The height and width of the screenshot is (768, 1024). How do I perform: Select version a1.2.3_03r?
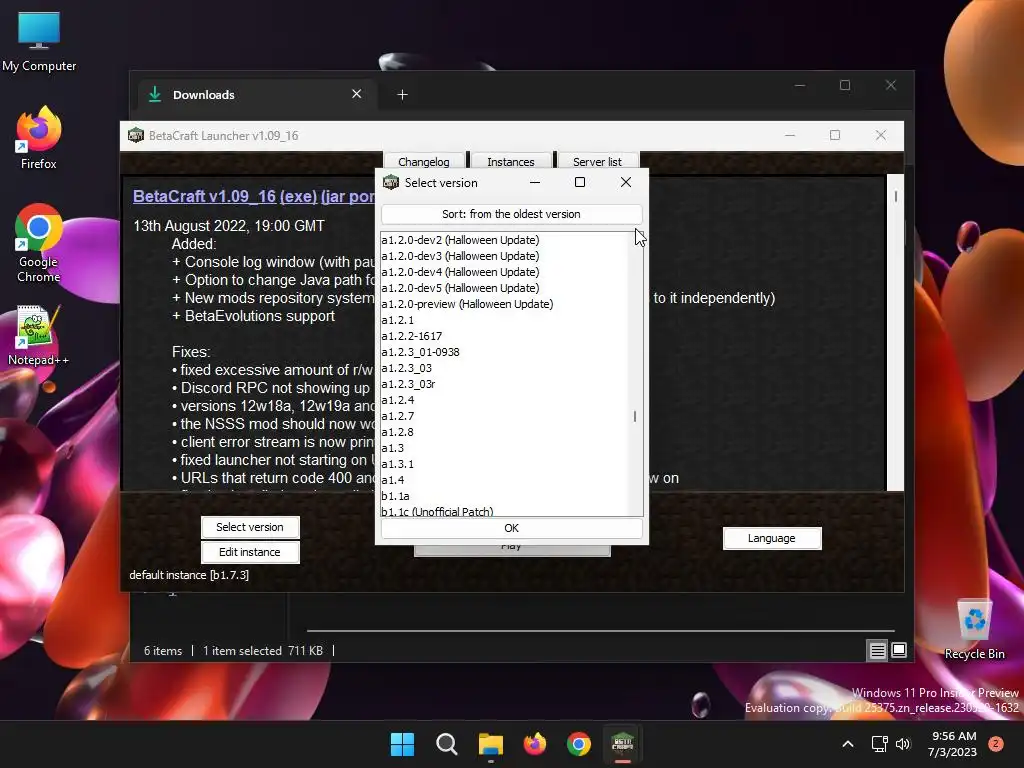505,384
